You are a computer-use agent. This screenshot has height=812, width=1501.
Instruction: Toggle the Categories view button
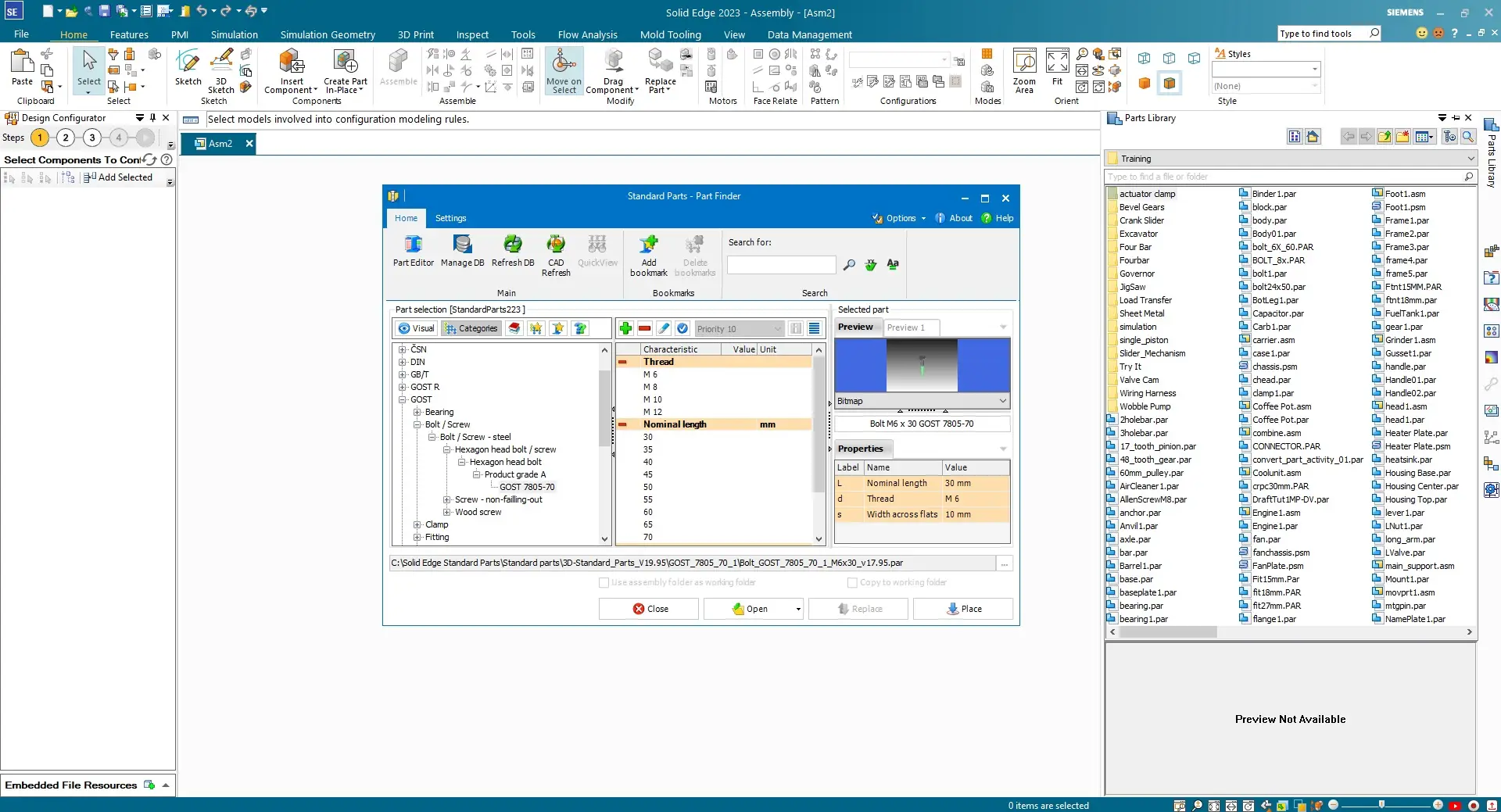click(x=471, y=329)
